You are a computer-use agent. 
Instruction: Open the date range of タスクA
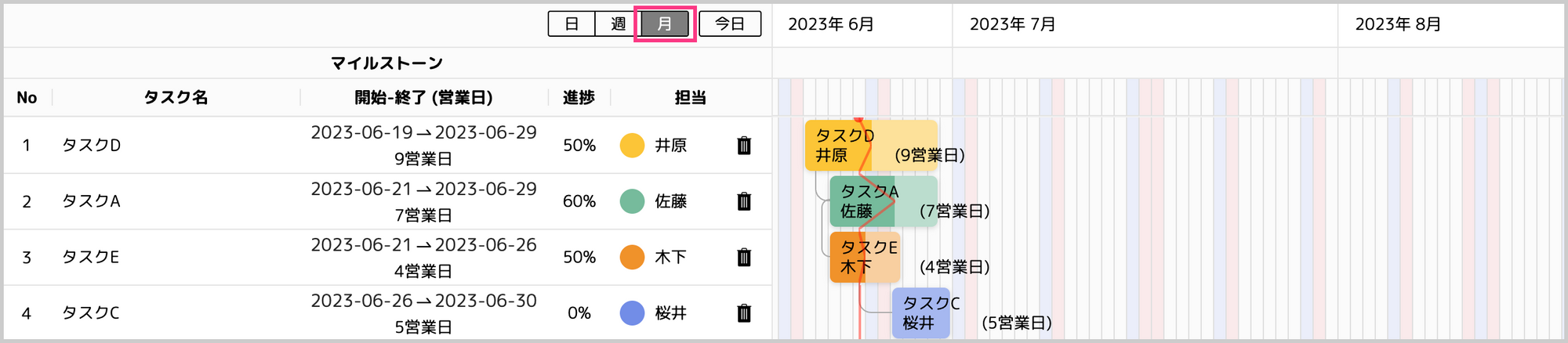[424, 201]
